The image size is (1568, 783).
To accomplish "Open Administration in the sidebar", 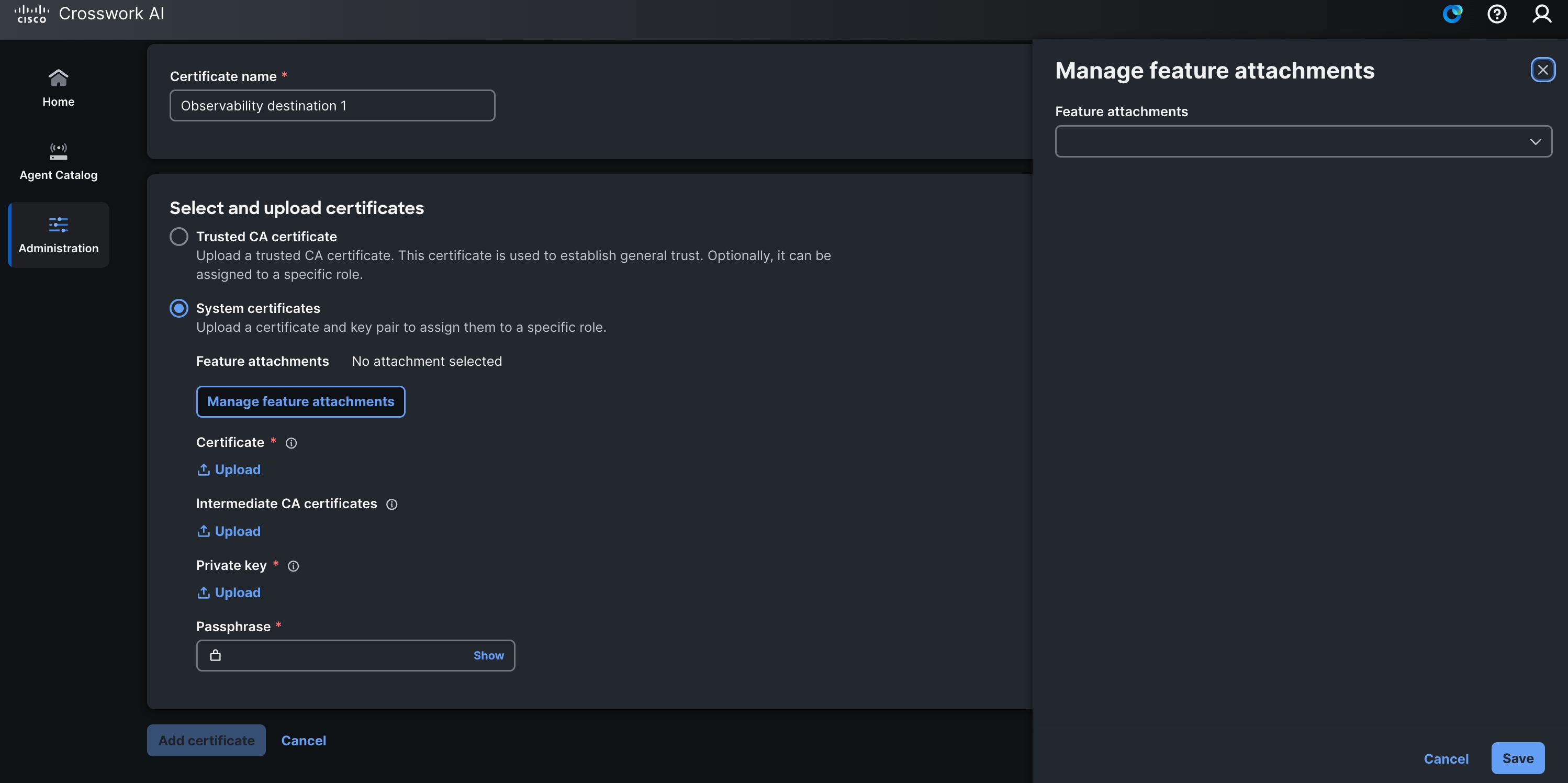I will [x=59, y=235].
